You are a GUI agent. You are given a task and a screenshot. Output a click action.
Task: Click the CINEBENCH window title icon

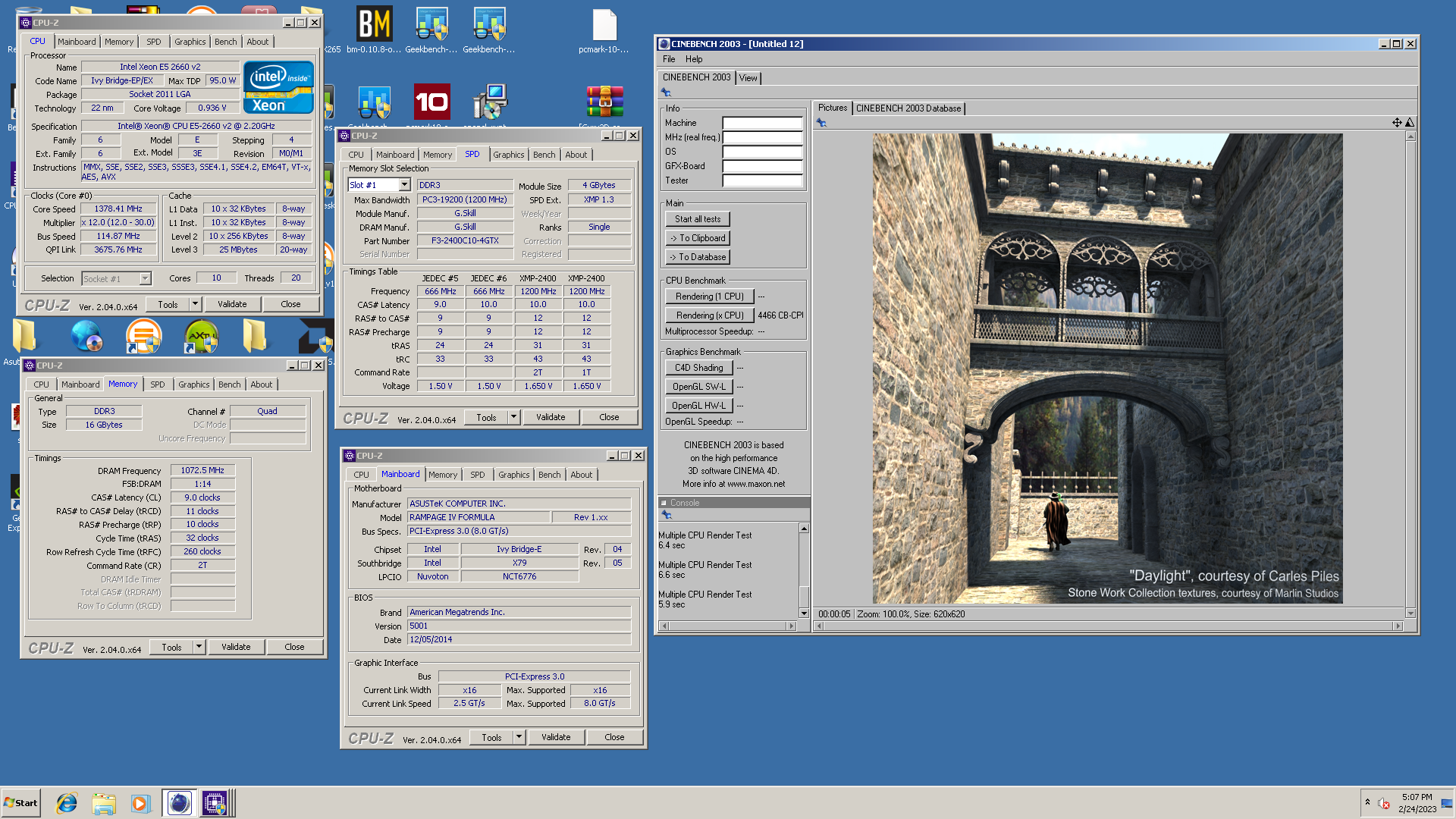point(664,44)
